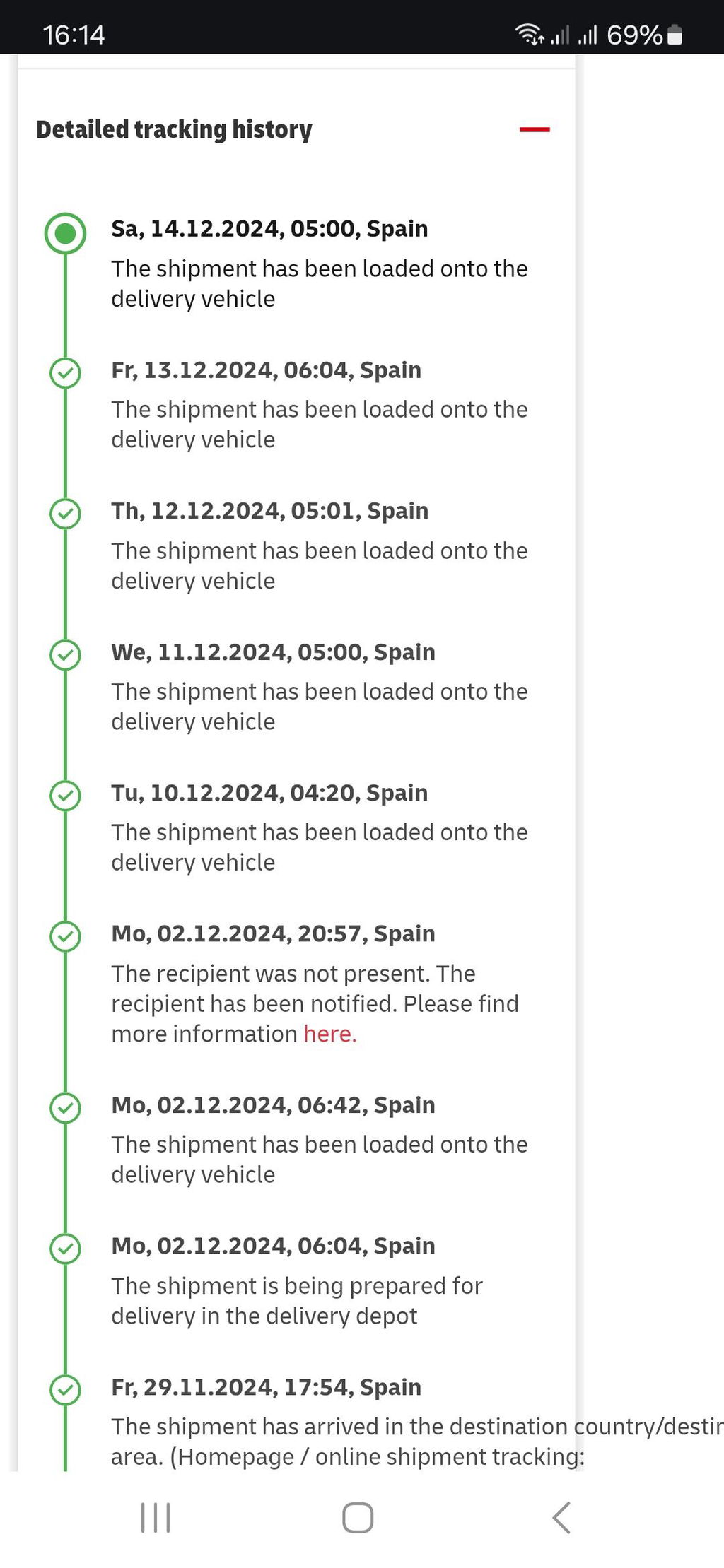Go back with the navigation arrow
724x1568 pixels.
(x=561, y=1517)
